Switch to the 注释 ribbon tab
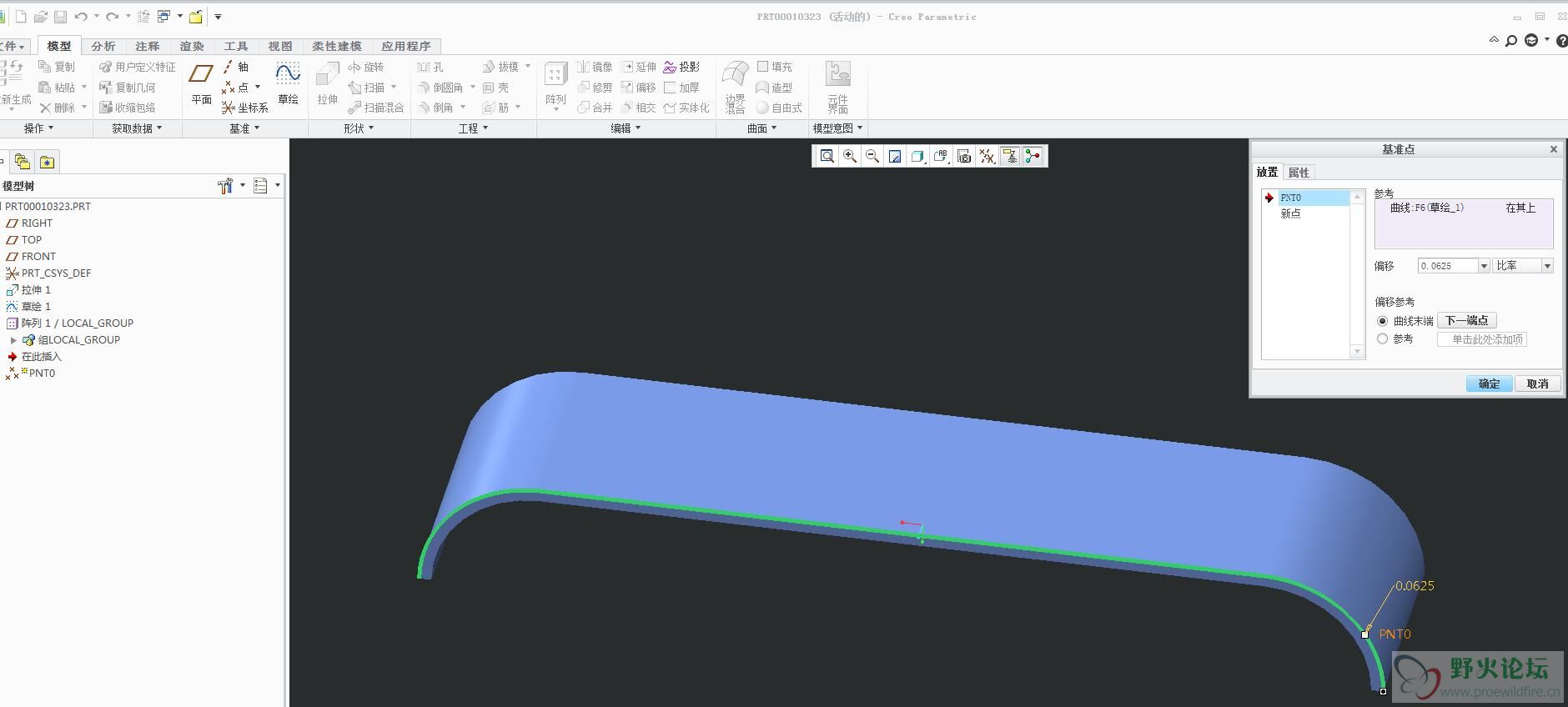The height and width of the screenshot is (707, 1568). [x=148, y=47]
